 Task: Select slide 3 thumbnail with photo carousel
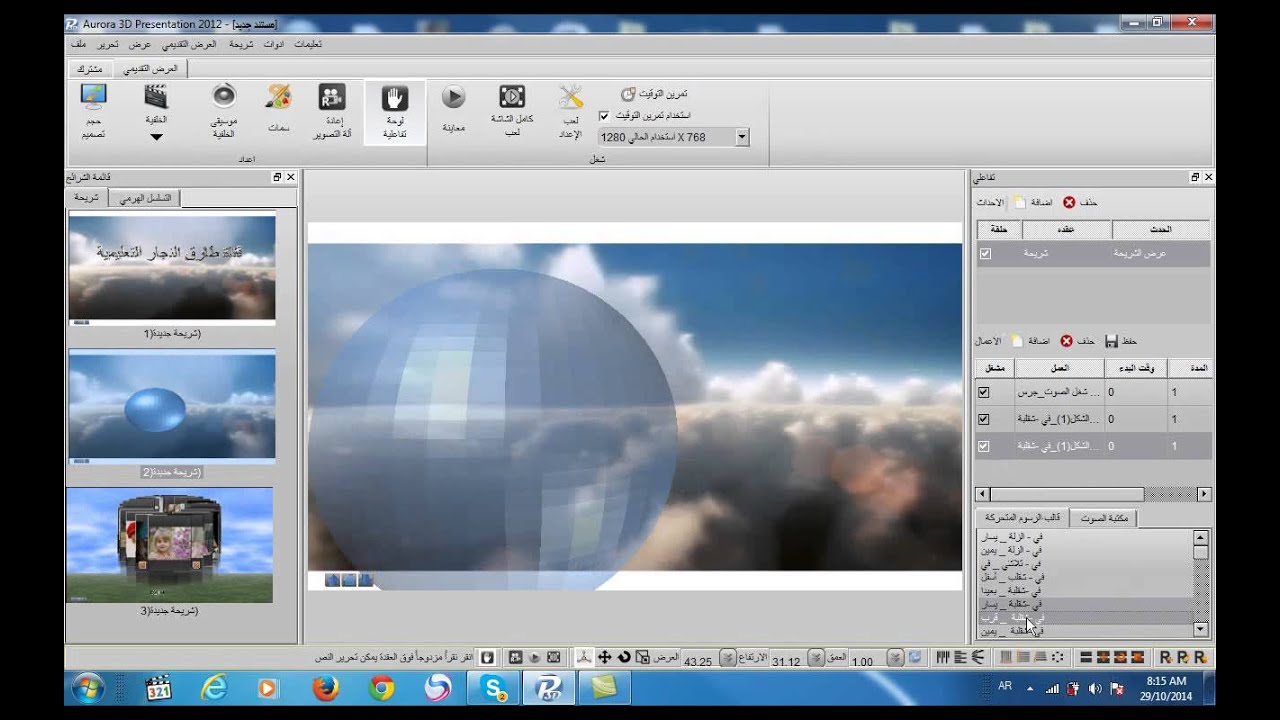click(169, 545)
